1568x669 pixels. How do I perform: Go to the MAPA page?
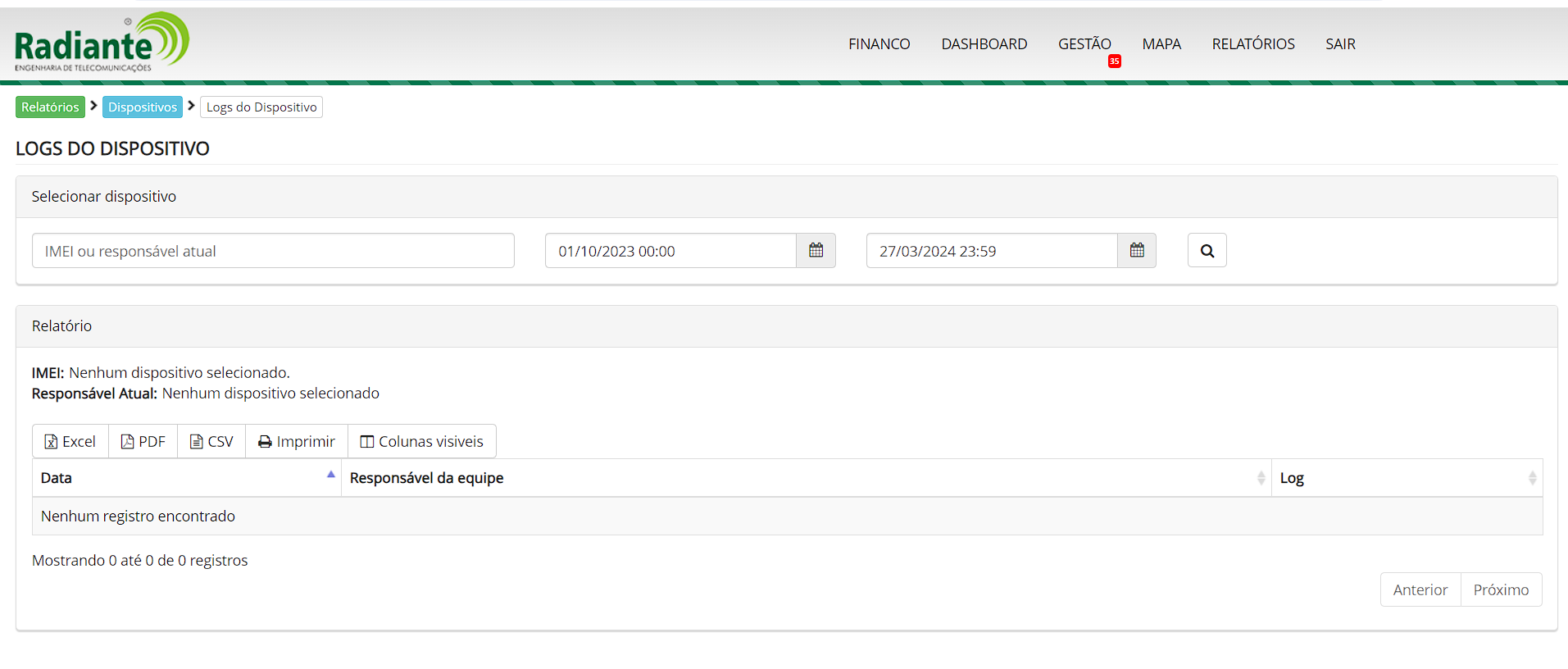tap(1161, 44)
